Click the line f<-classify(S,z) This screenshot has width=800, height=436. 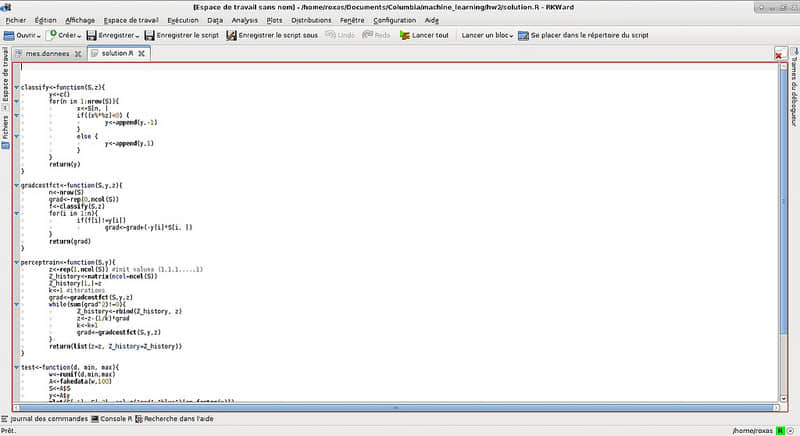point(77,207)
